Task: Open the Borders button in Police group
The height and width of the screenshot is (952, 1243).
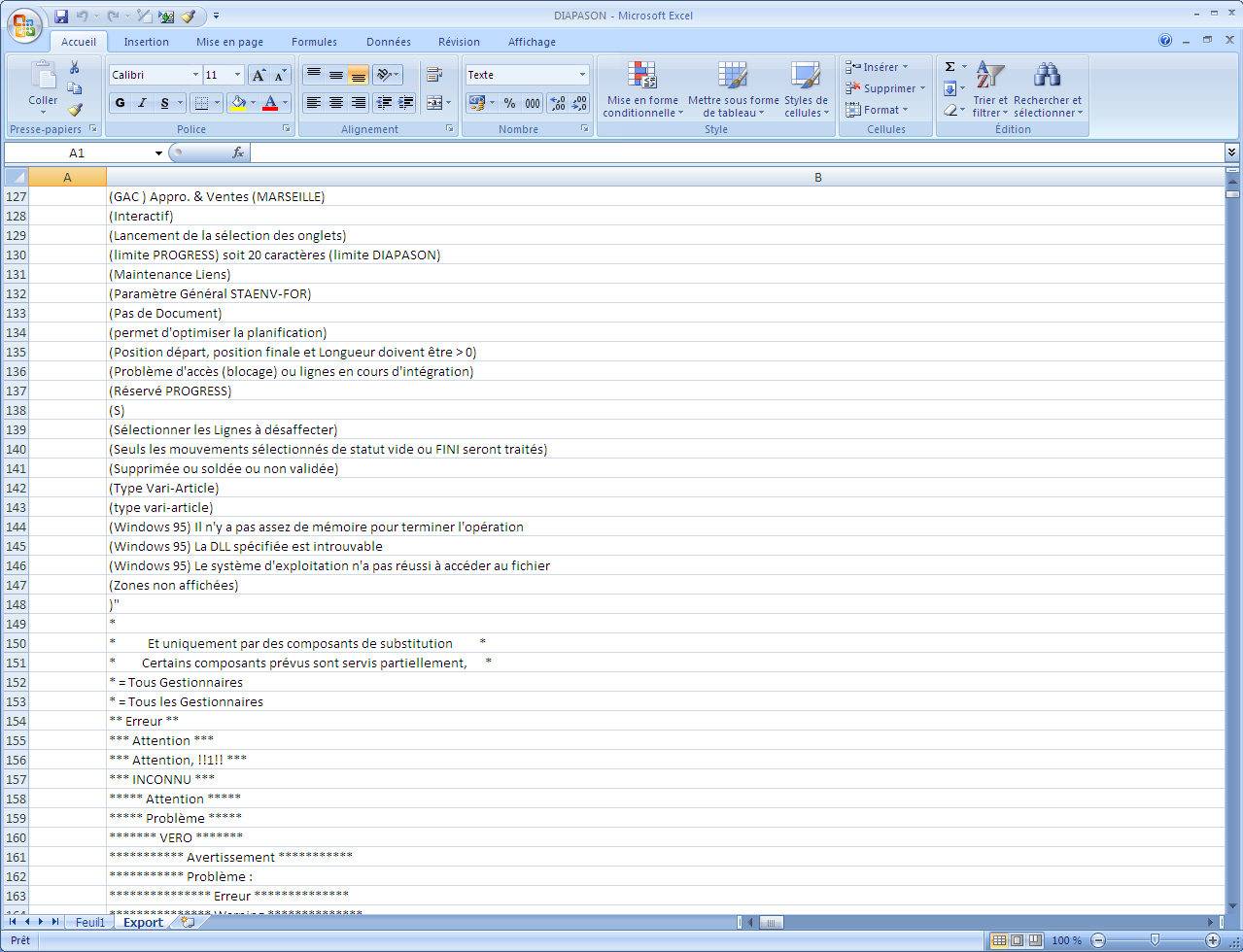Action: point(202,103)
